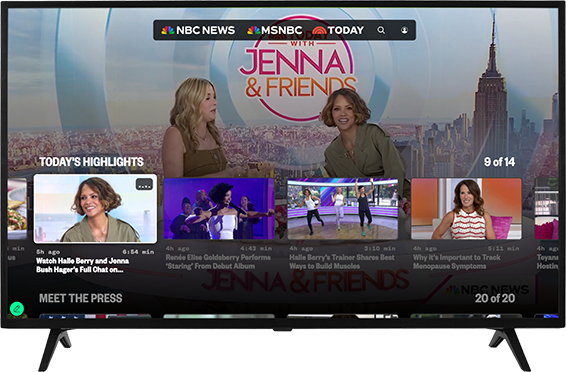
Task: Click the '9 of 14' counter
Action: [499, 162]
